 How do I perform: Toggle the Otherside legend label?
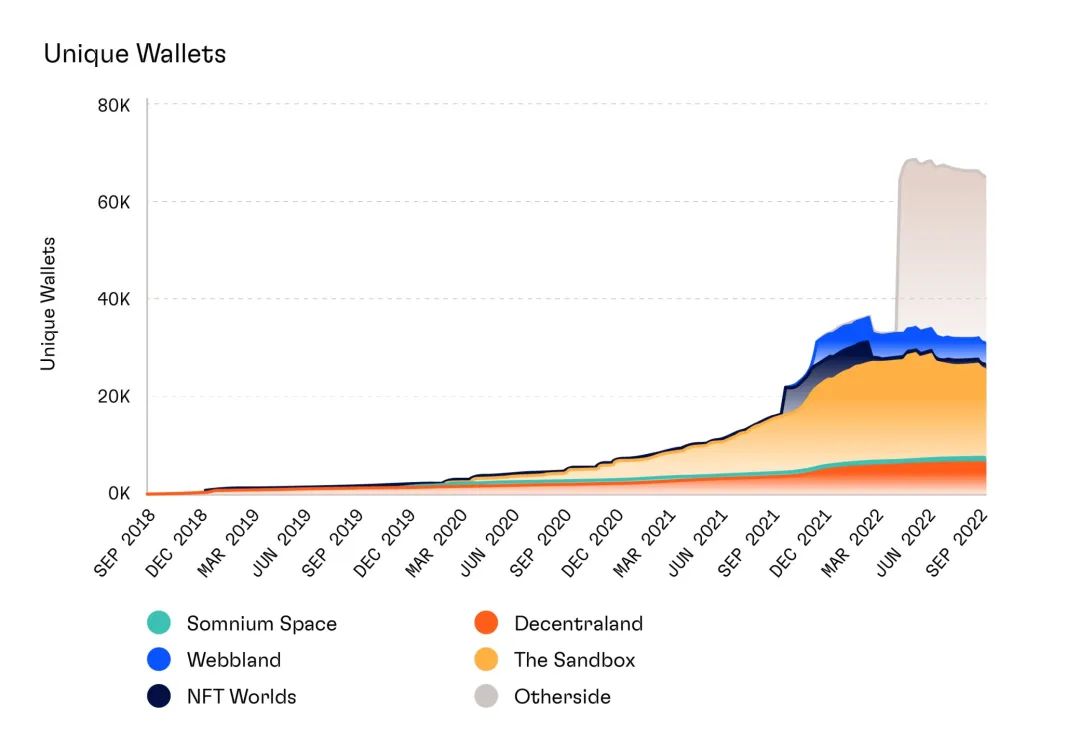pos(562,696)
